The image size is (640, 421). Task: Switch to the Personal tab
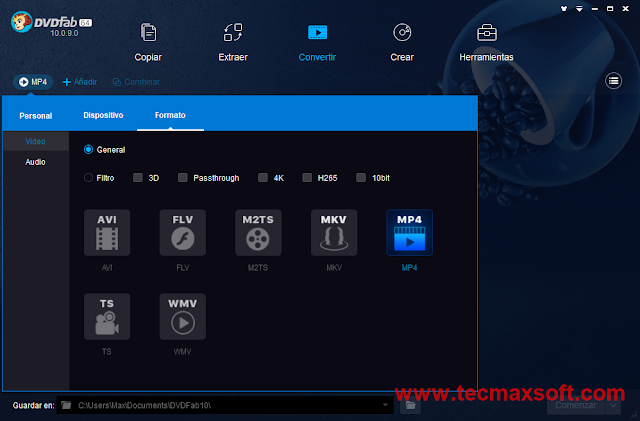pos(36,116)
